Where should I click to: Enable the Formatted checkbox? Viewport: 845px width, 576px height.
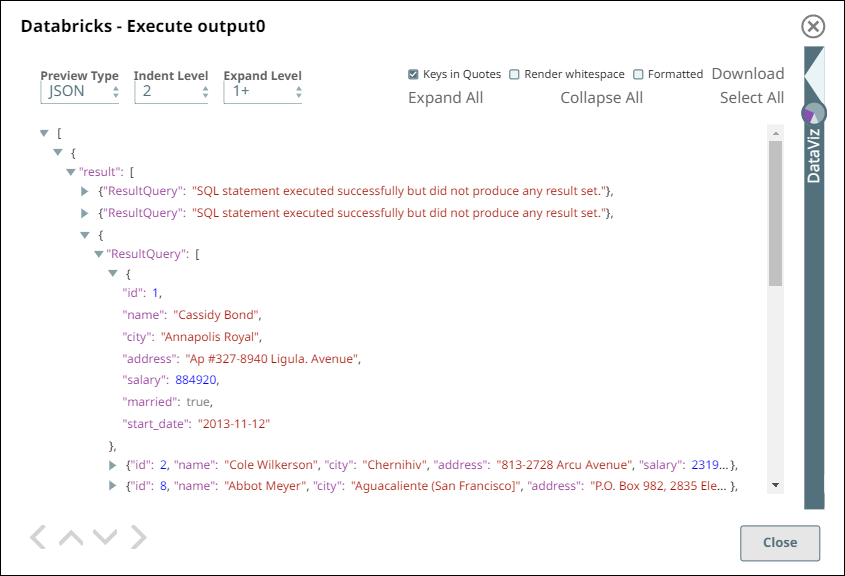coord(638,74)
